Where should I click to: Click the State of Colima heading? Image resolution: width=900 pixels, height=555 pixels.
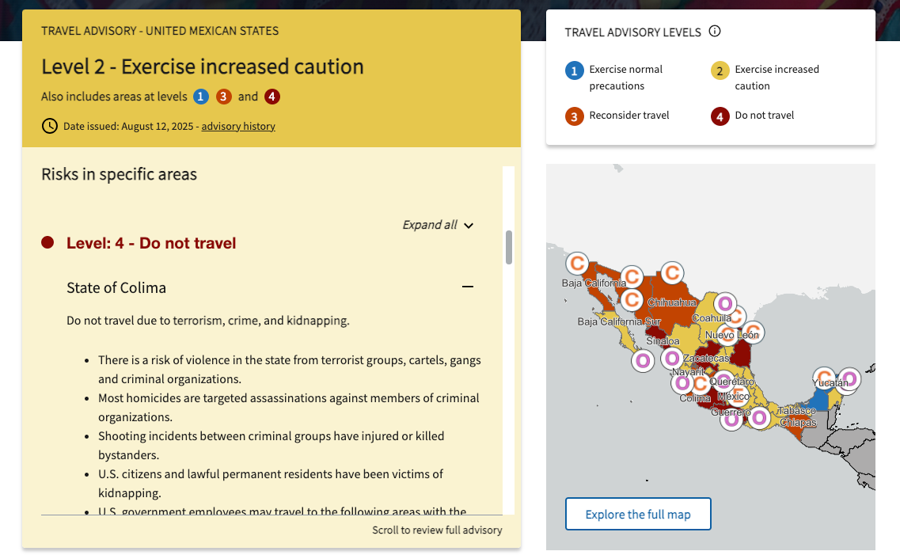[117, 288]
